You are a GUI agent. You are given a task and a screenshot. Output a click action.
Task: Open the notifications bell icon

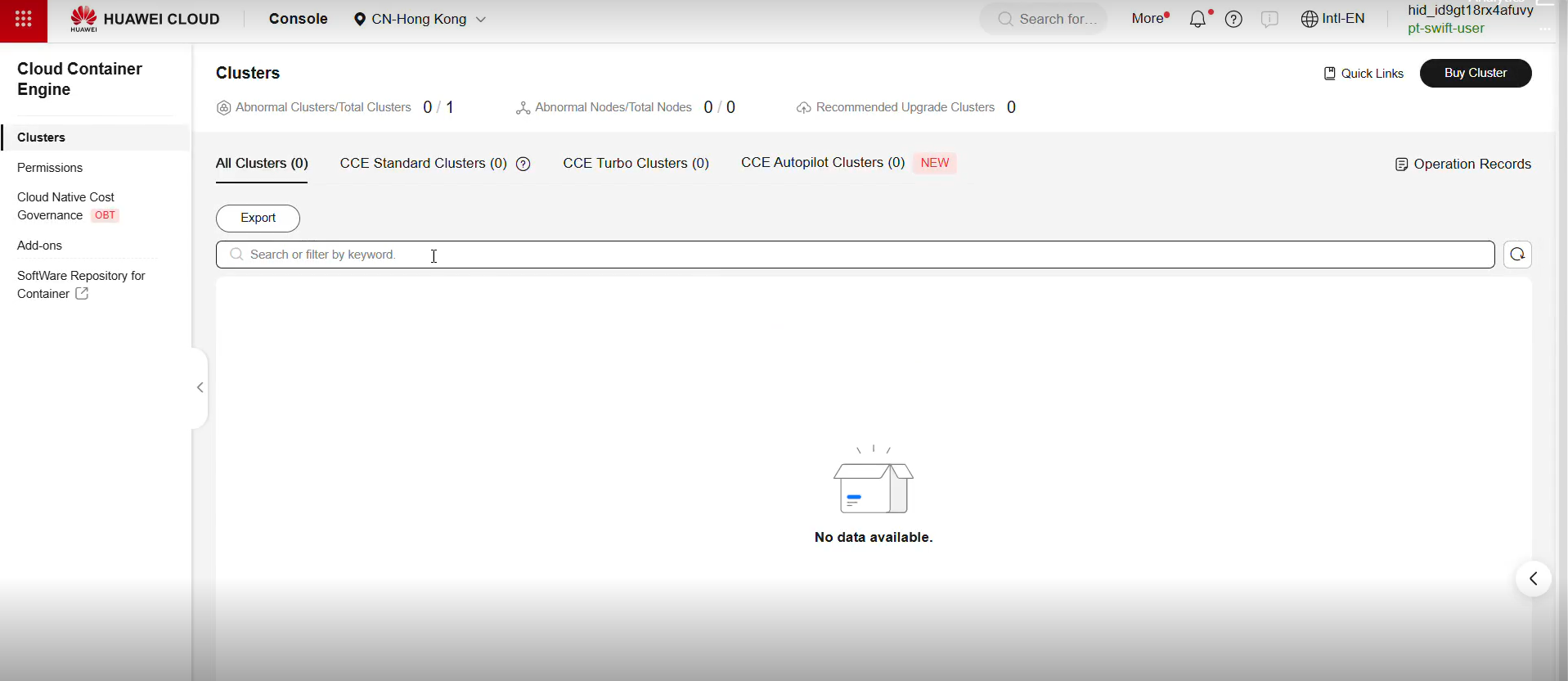click(1198, 19)
